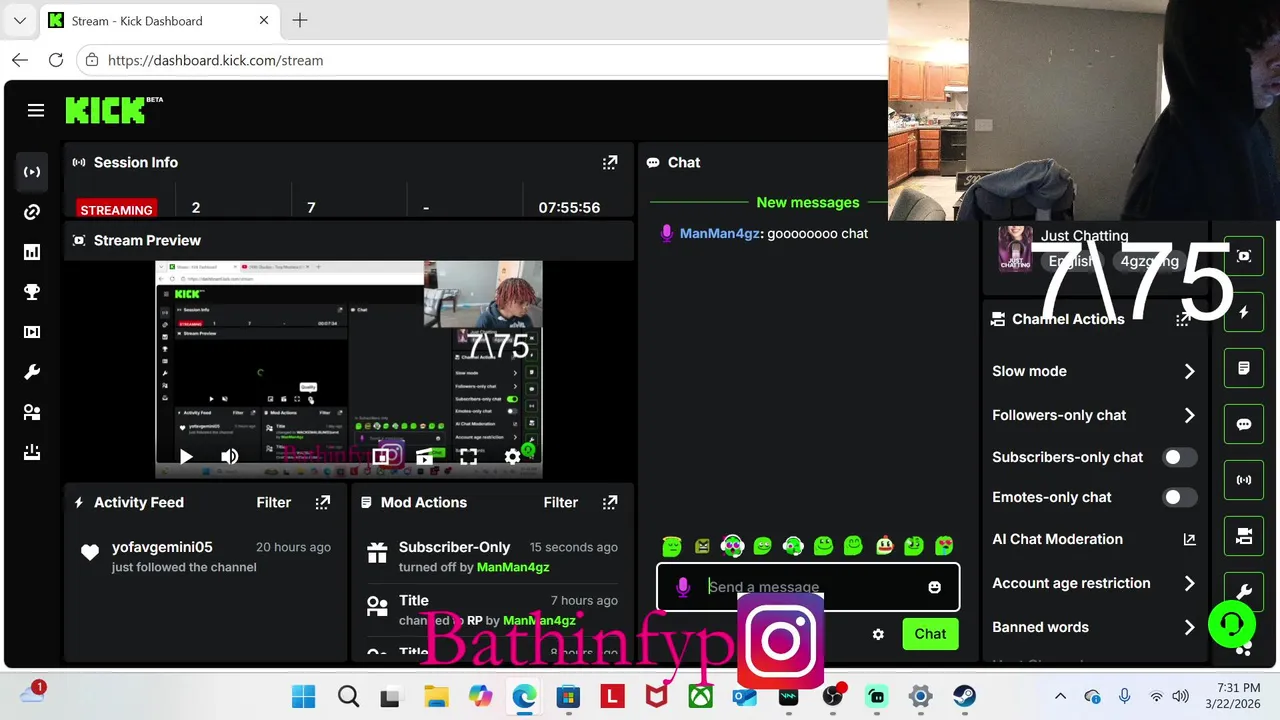Toggle the broadcast signal widget in rail
Image resolution: width=1280 pixels, height=720 pixels.
point(1244,480)
